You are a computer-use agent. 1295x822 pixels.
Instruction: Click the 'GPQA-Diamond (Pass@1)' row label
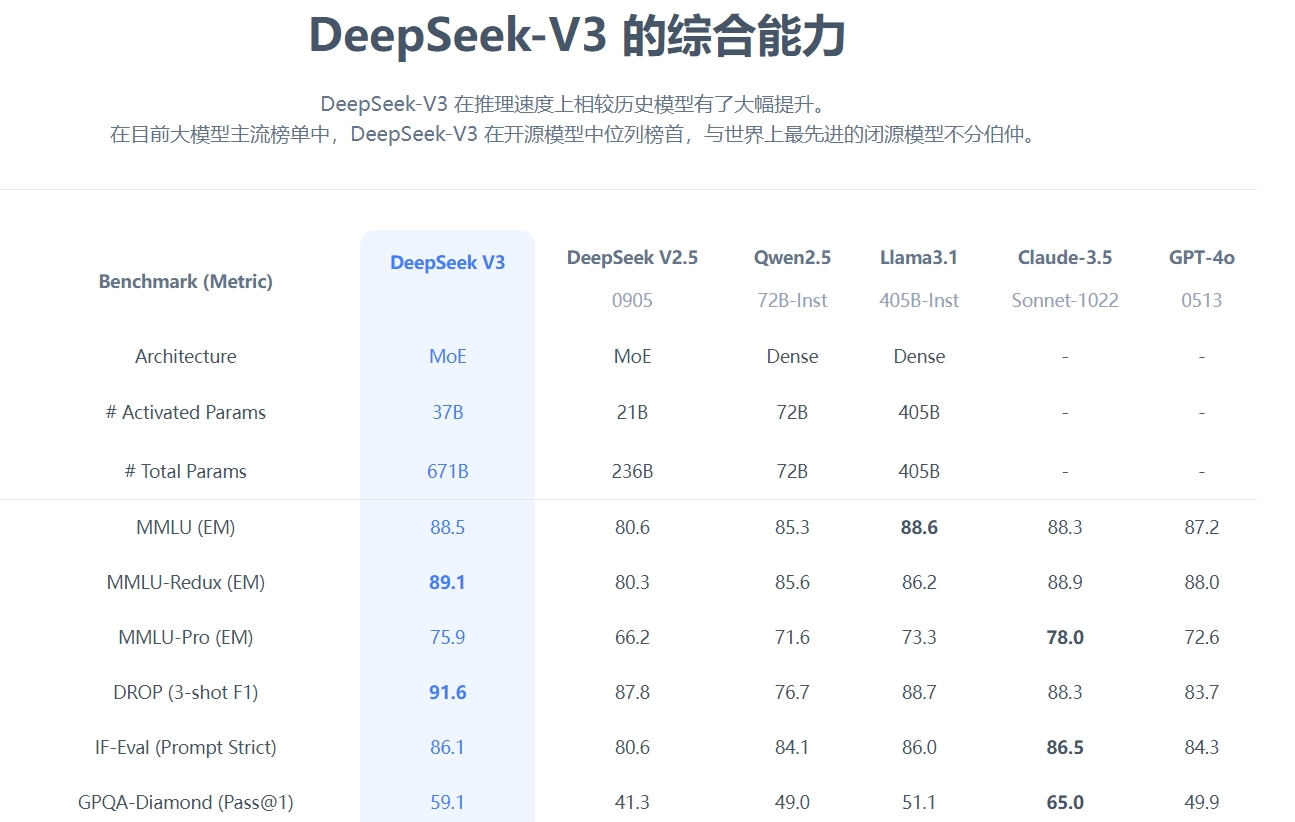(186, 802)
